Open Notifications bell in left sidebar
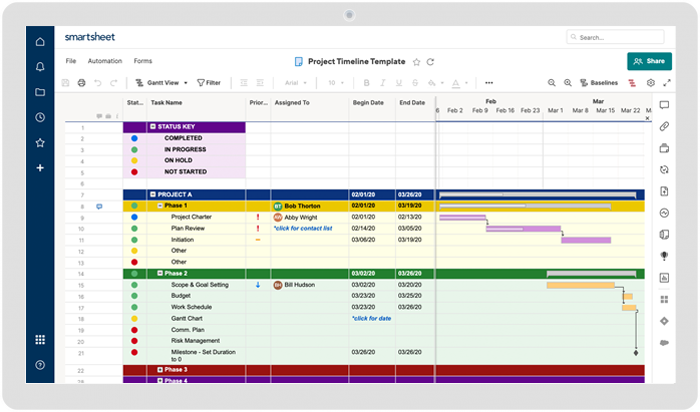The height and width of the screenshot is (412, 700). point(40,67)
